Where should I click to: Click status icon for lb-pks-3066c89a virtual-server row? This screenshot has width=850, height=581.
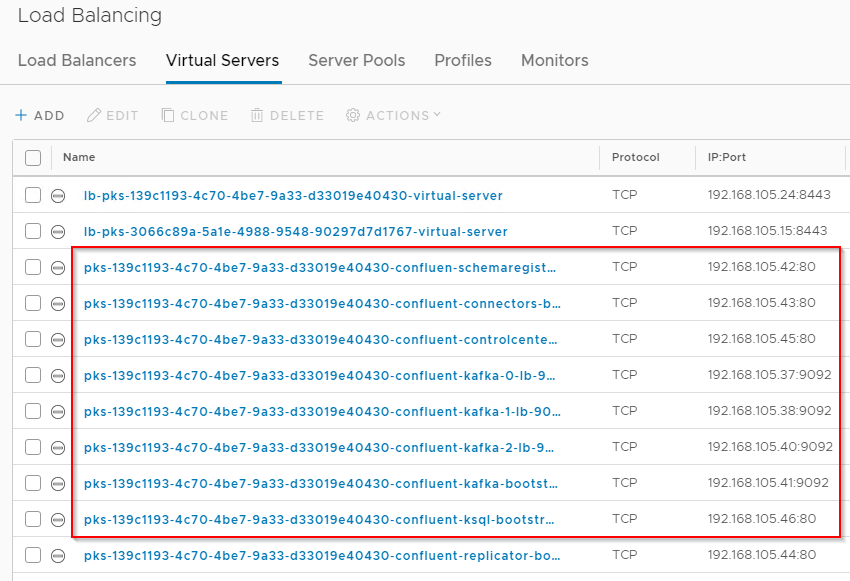pos(58,232)
